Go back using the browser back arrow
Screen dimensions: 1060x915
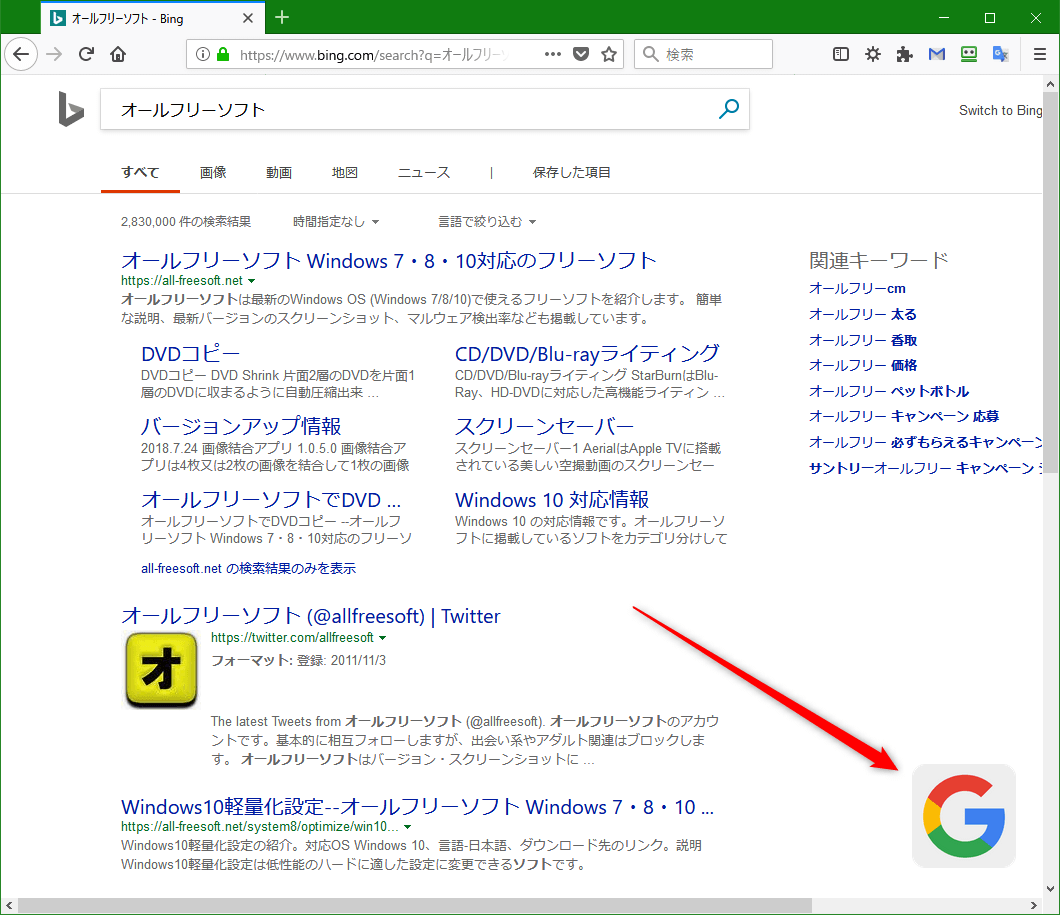(21, 54)
